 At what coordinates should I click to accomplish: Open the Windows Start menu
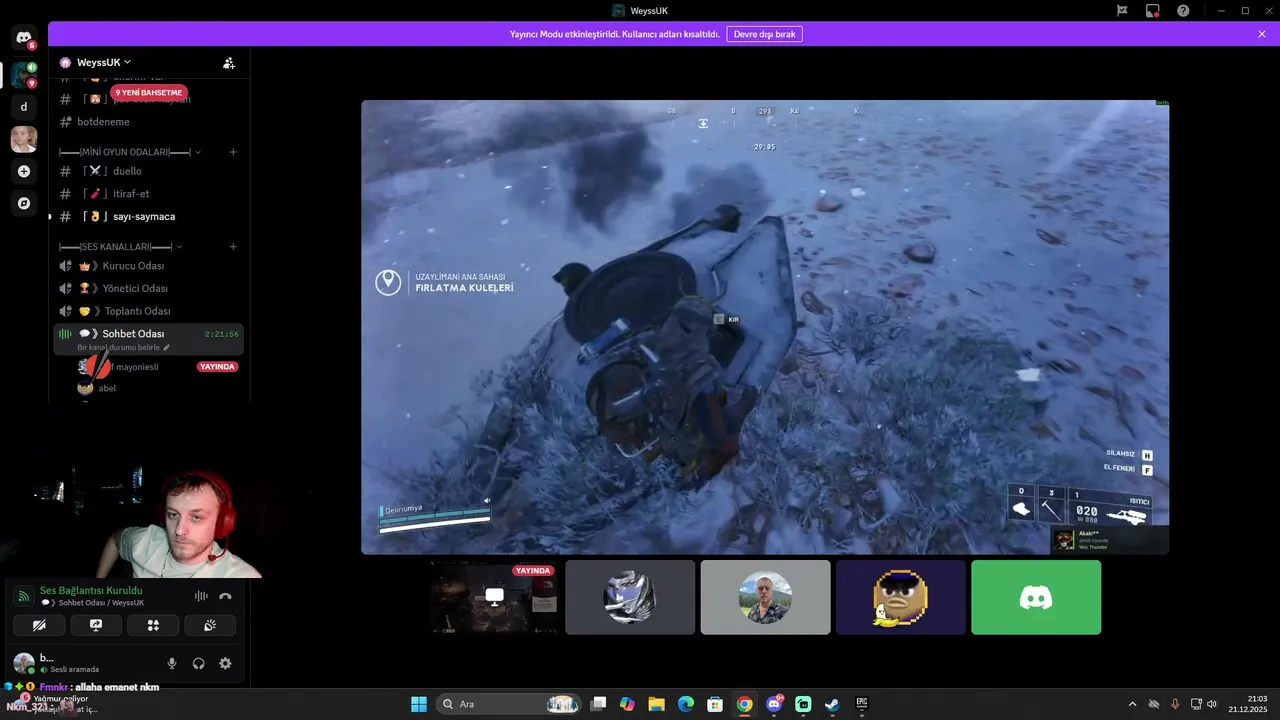419,704
